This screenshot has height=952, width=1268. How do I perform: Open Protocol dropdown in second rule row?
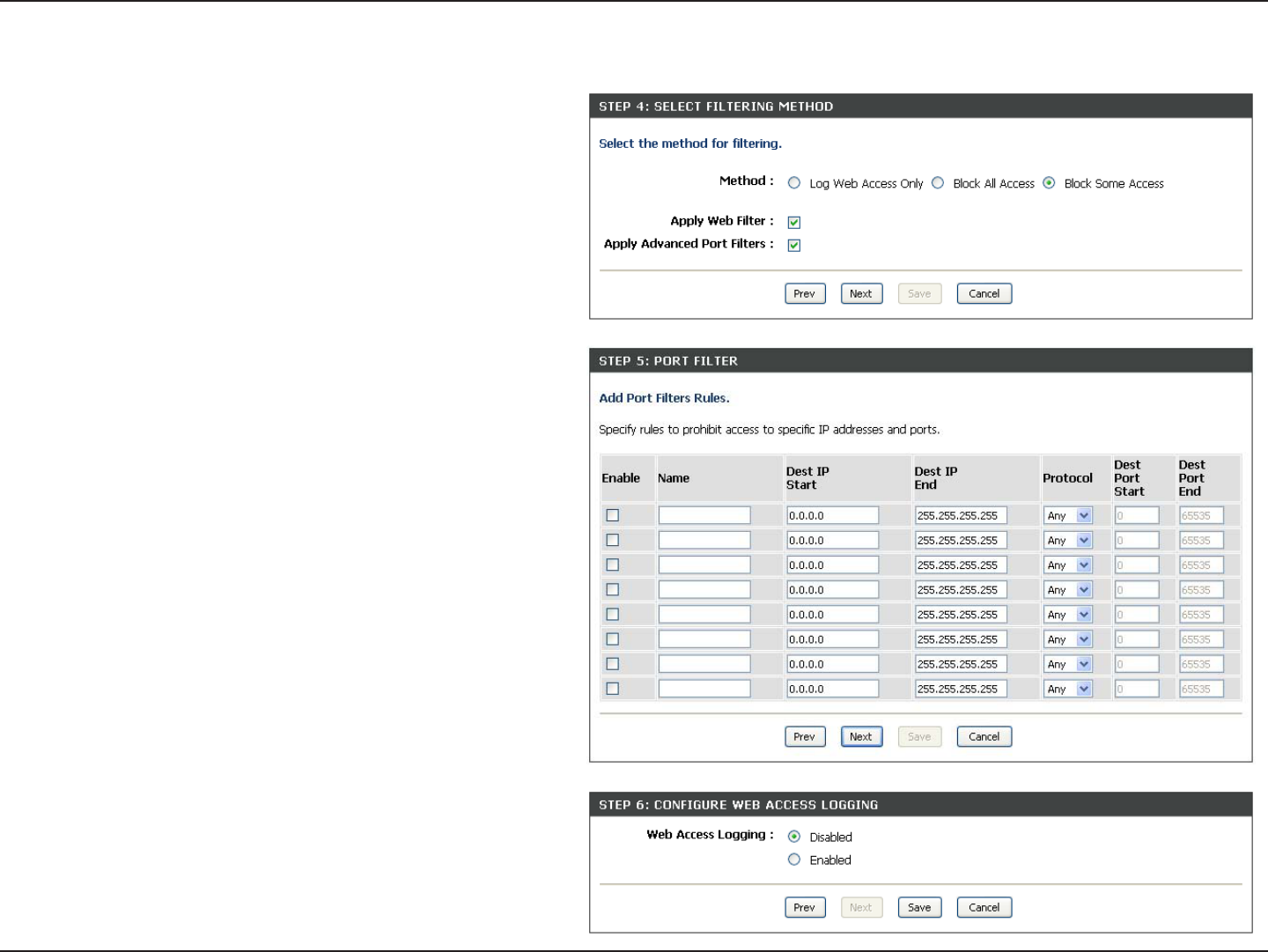pos(1068,540)
